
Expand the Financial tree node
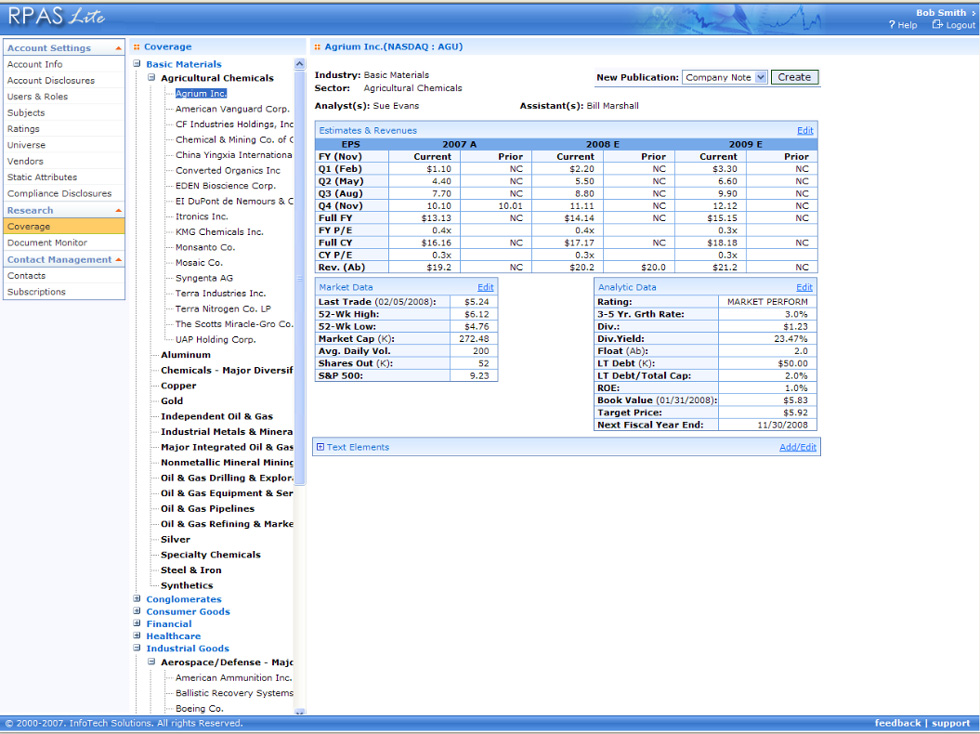coord(137,623)
